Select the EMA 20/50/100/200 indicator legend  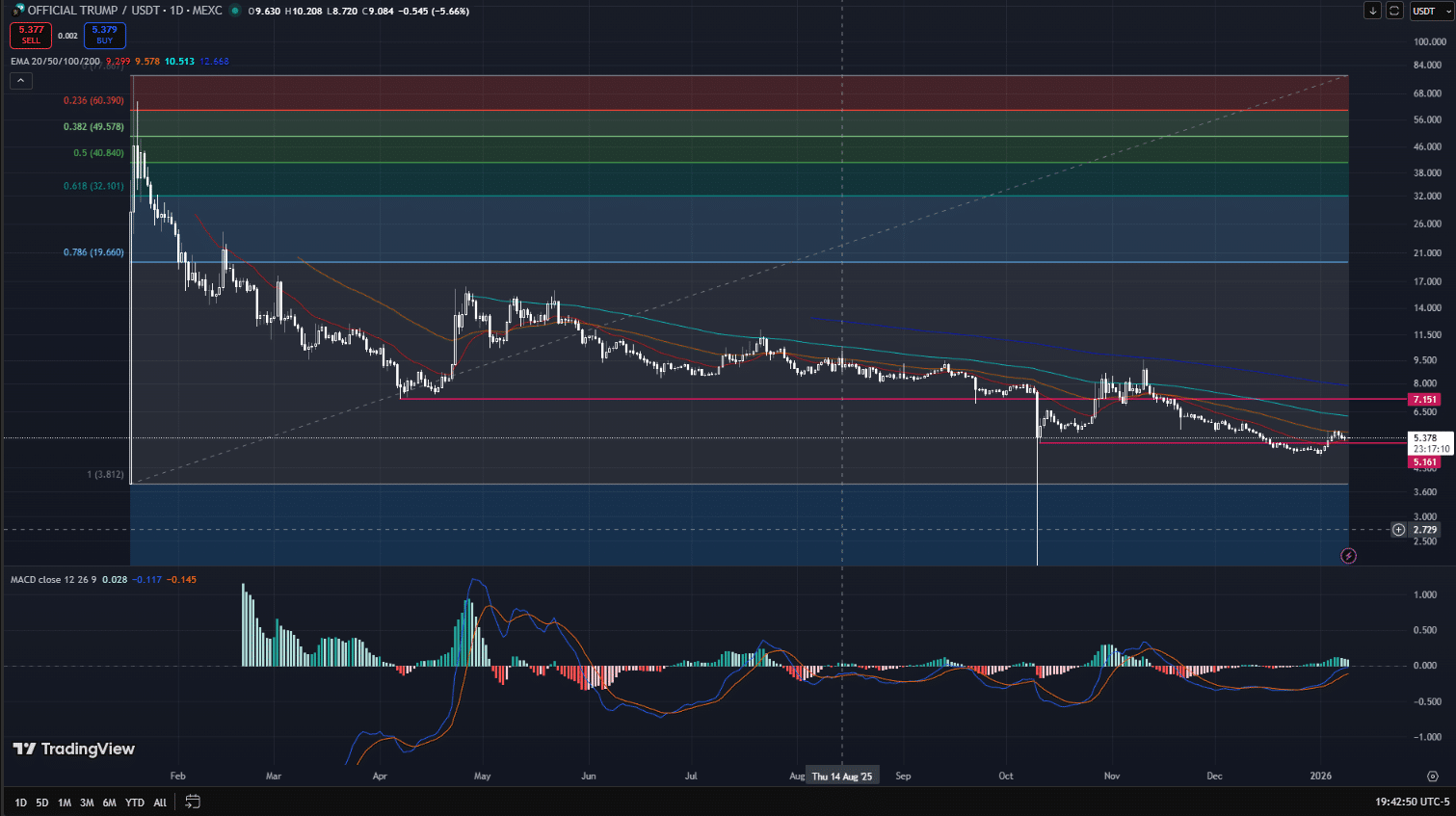tap(55, 62)
